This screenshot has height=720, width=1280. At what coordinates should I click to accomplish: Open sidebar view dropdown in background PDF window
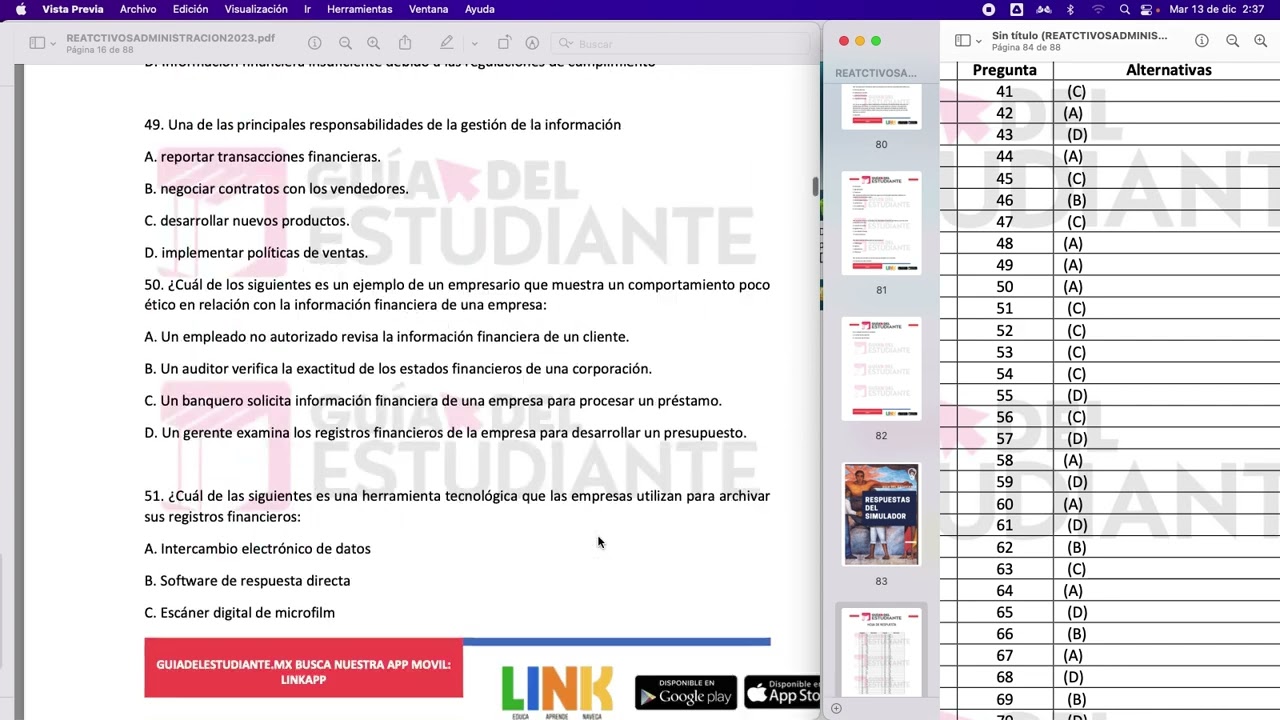click(x=52, y=43)
